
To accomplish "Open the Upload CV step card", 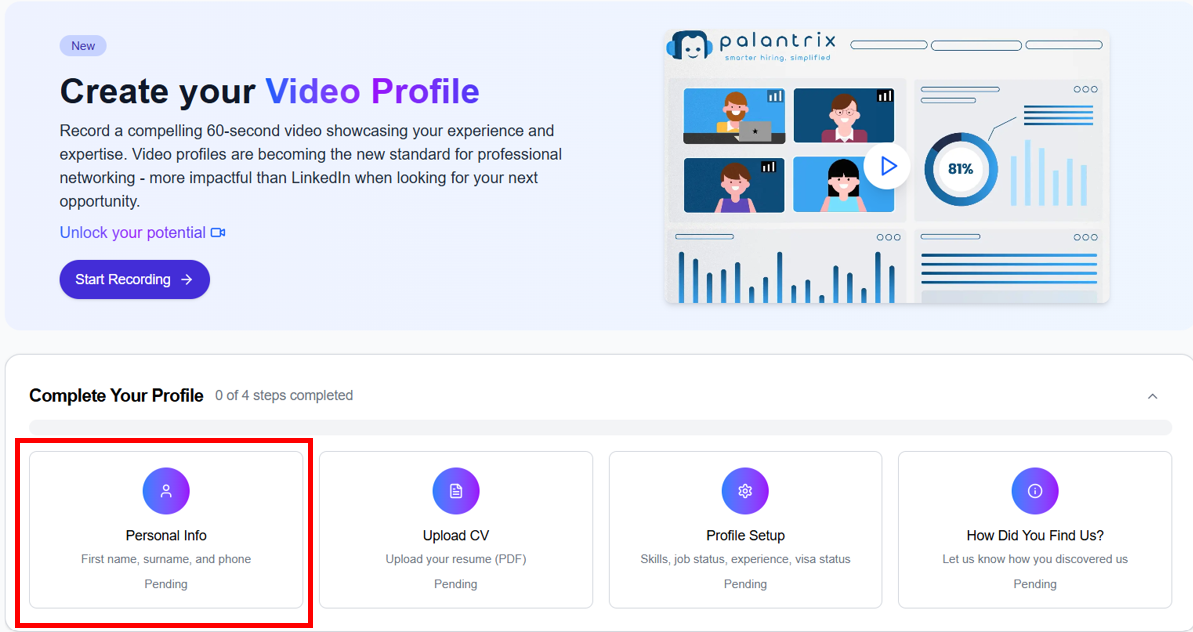I will (455, 530).
